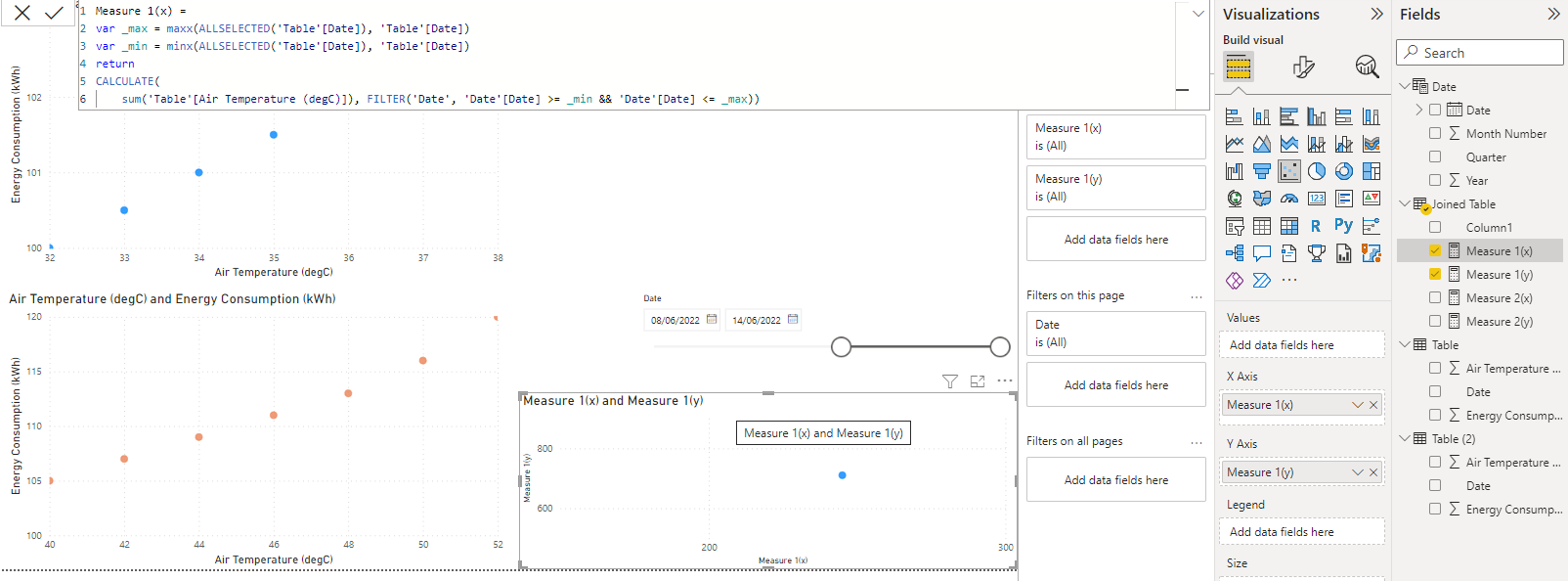Collapse the Fields pane
This screenshot has width=1568, height=581.
coord(1553,14)
